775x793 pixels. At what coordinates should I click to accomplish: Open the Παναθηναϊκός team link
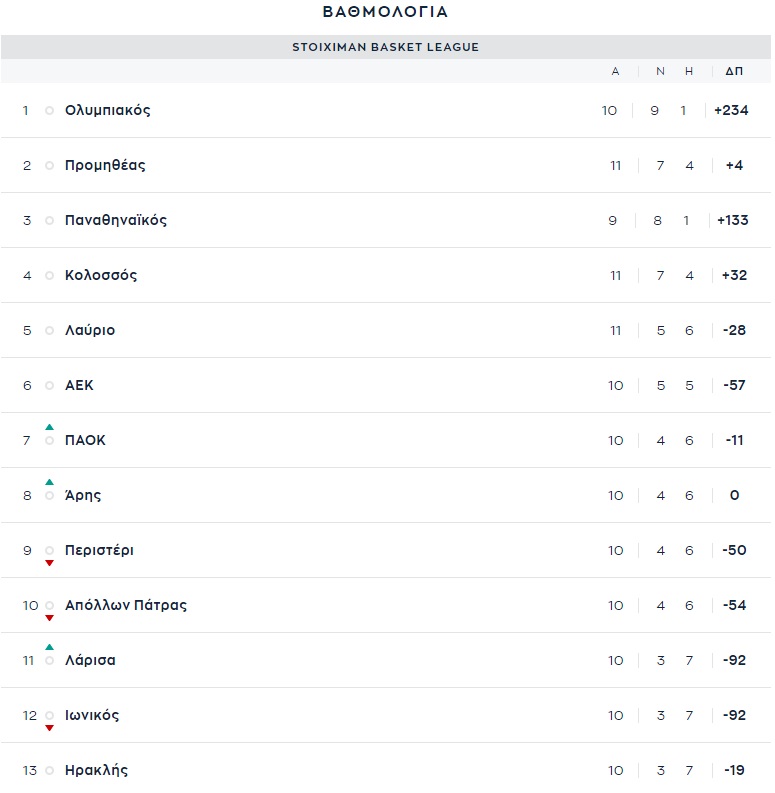[115, 220]
